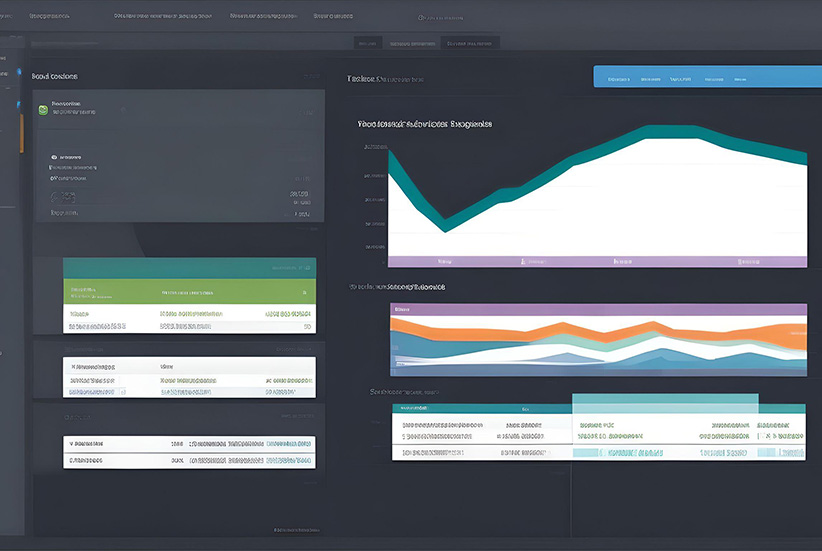Click the second label icon on the purple axis bar
This screenshot has height=551, width=822.
523,261
